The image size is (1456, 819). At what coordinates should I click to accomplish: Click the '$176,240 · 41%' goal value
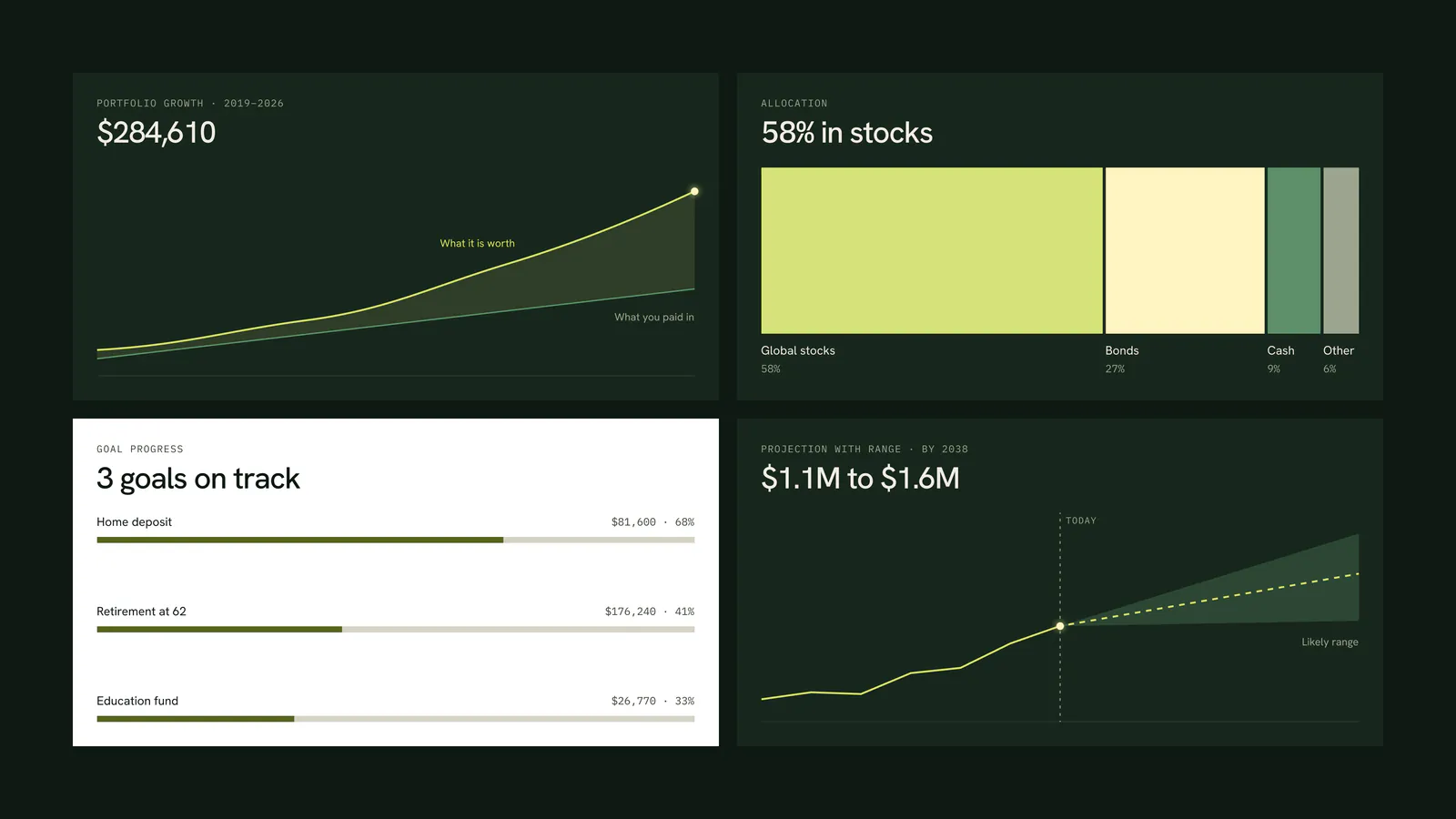(x=650, y=612)
